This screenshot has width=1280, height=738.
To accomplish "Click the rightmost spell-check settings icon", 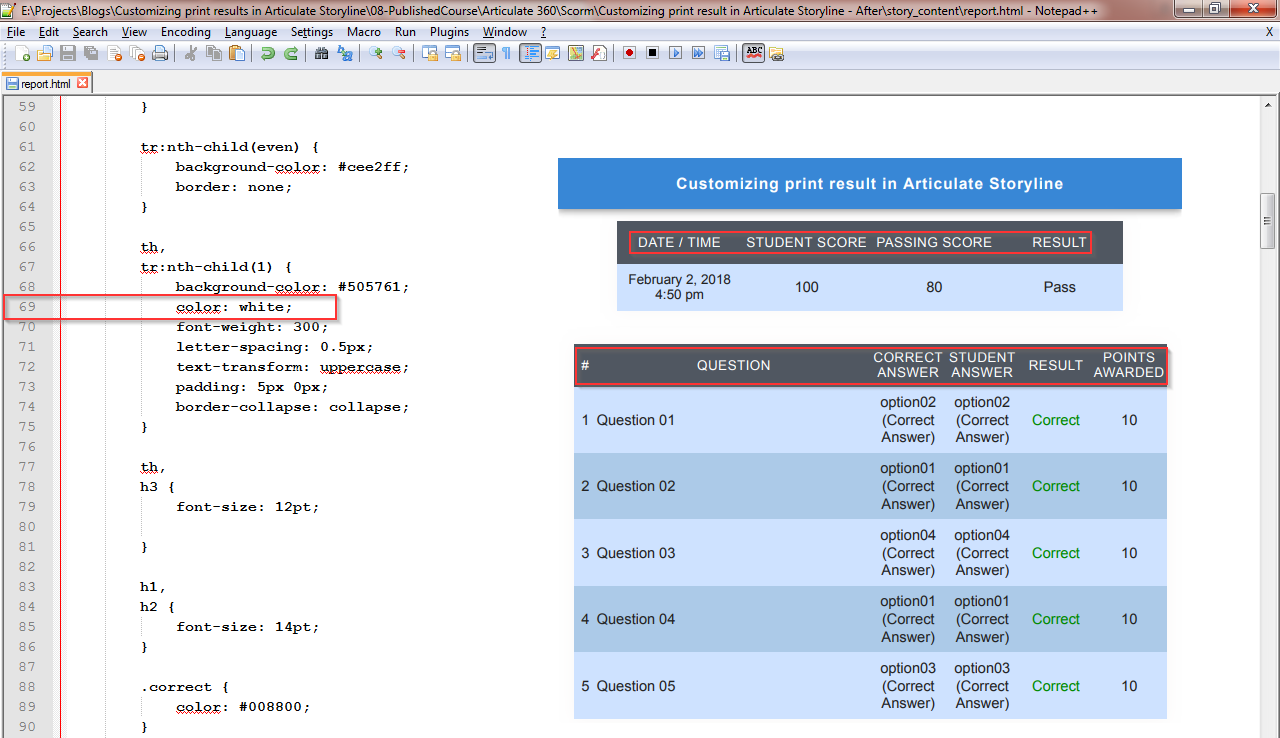I will point(776,53).
